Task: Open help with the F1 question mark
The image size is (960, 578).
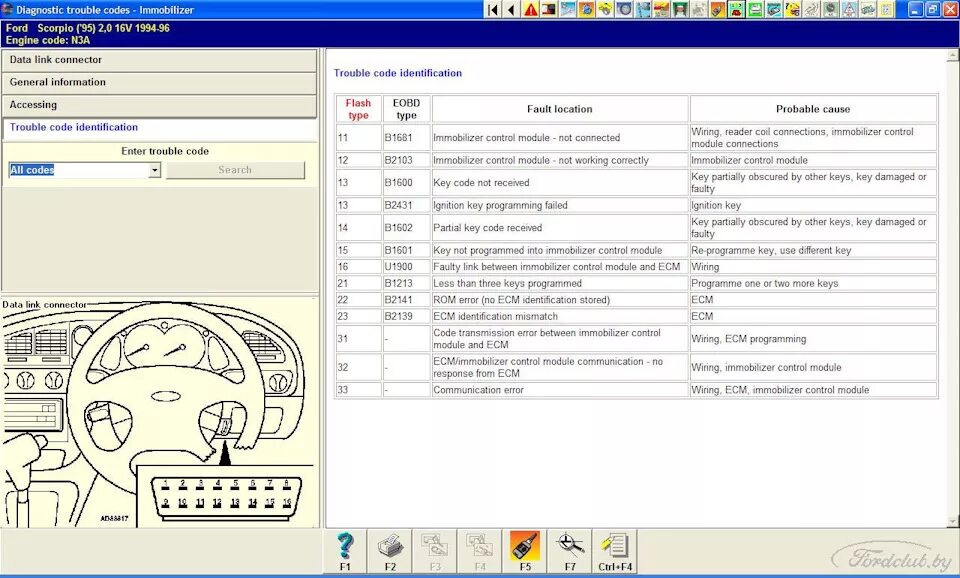Action: (345, 550)
